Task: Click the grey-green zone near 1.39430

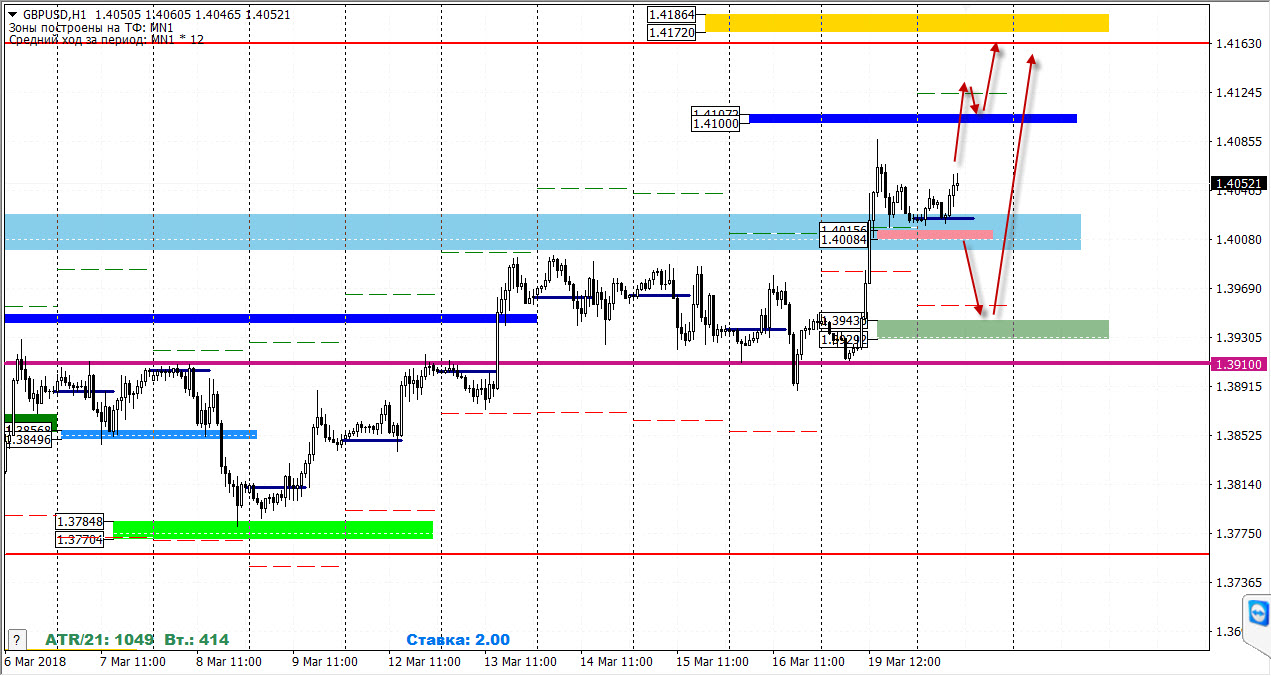Action: [x=979, y=329]
